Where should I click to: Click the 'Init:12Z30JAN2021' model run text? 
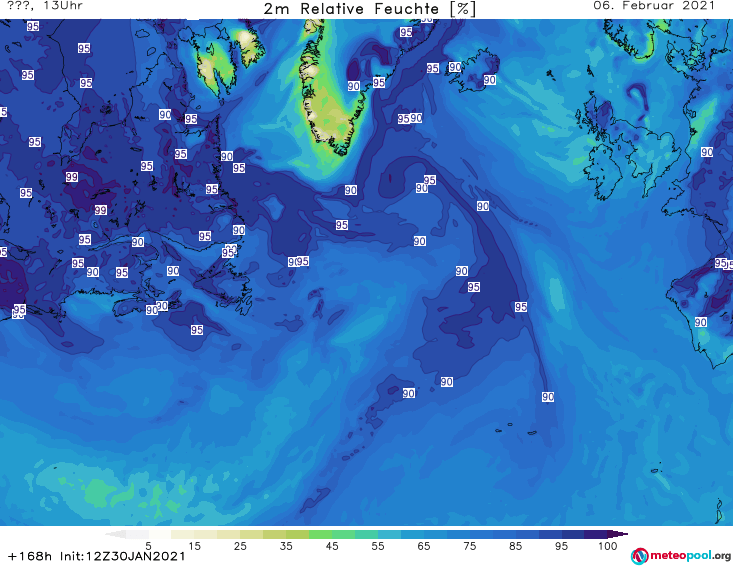click(x=122, y=556)
